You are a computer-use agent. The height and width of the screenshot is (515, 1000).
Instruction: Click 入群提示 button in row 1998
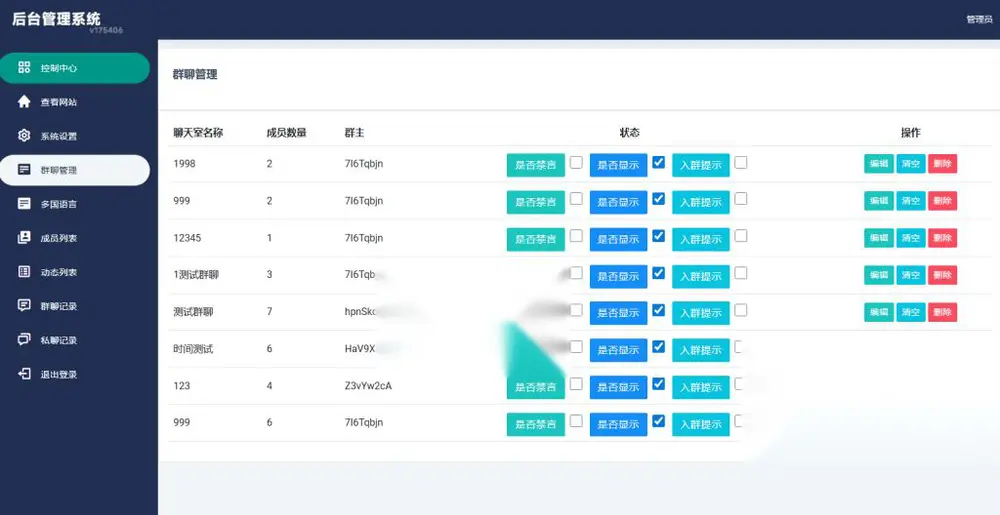(701, 165)
